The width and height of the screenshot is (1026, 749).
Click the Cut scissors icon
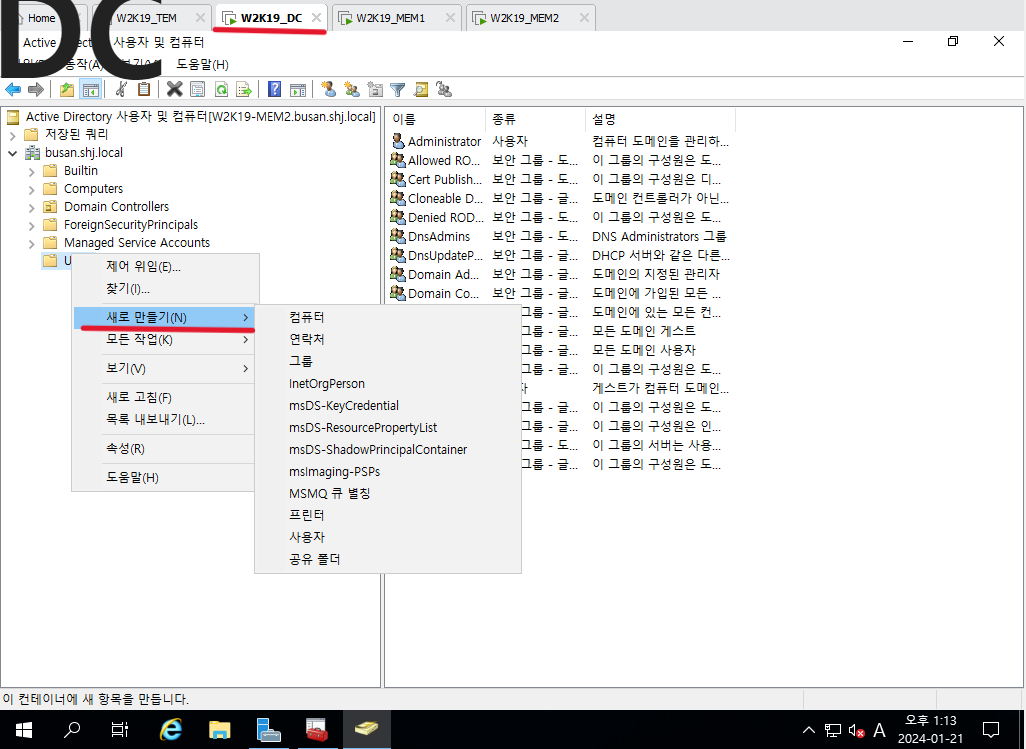(121, 90)
